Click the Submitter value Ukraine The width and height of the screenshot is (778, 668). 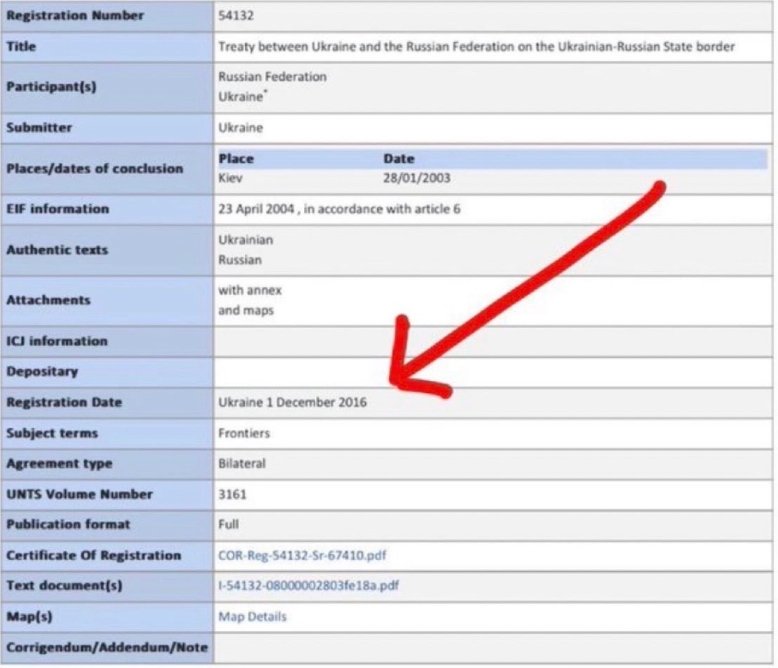[x=241, y=128]
